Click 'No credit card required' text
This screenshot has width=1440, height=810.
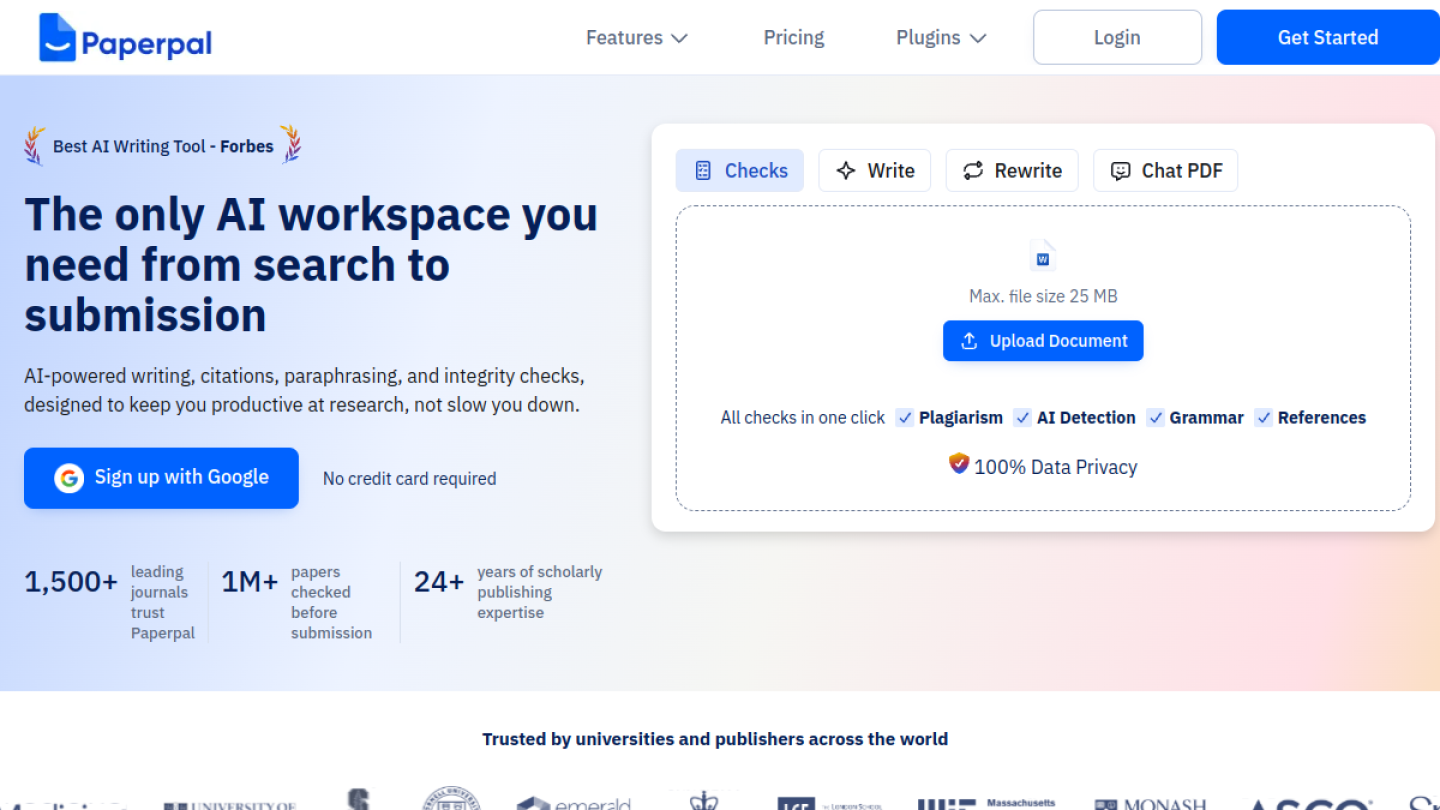tap(410, 479)
